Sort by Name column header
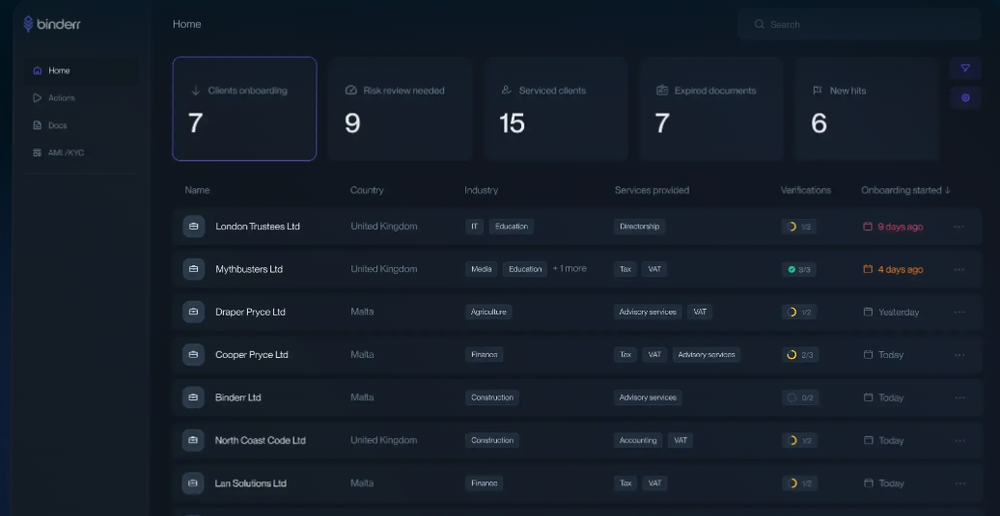The width and height of the screenshot is (1000, 516). click(197, 190)
